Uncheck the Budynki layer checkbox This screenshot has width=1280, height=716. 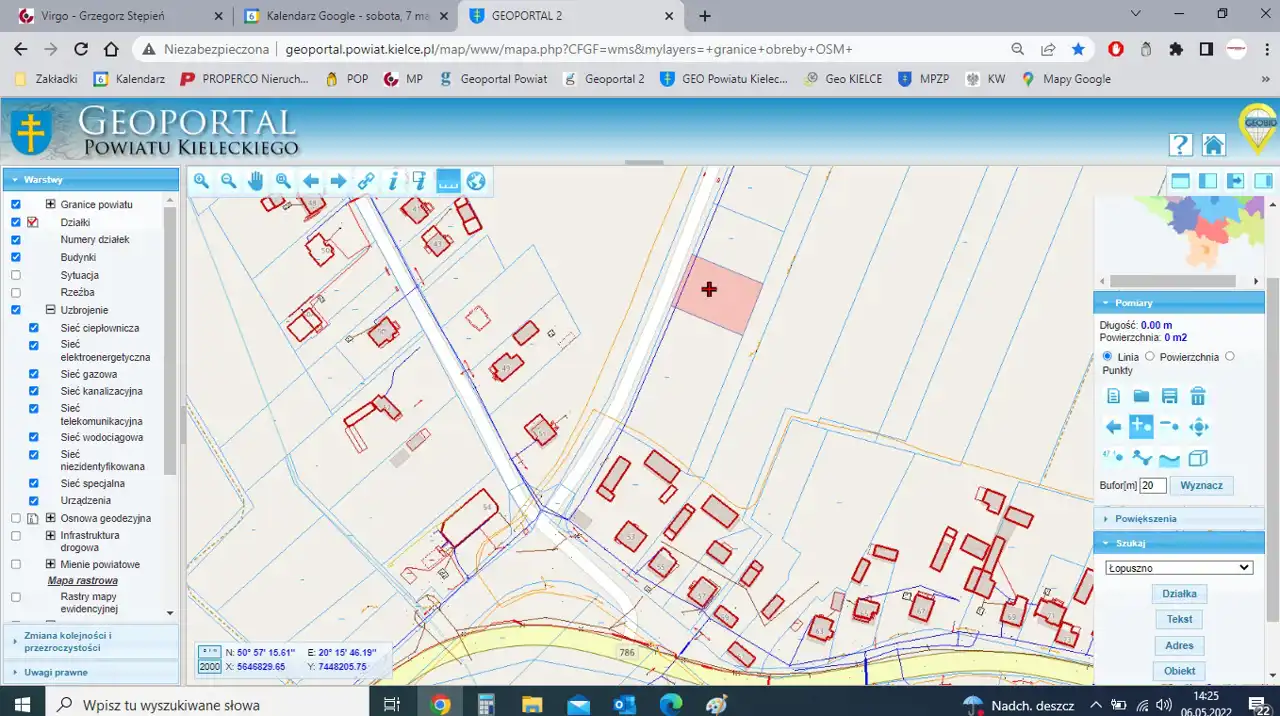point(16,257)
